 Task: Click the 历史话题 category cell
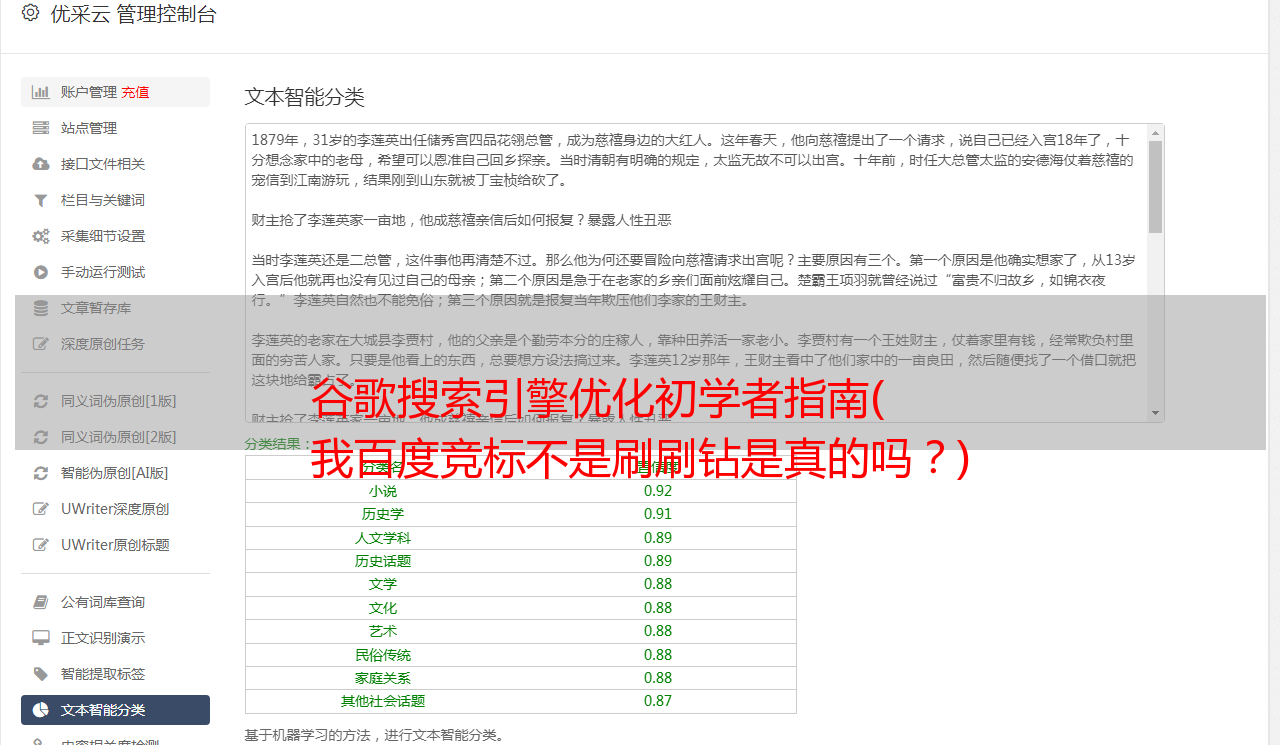(x=383, y=561)
